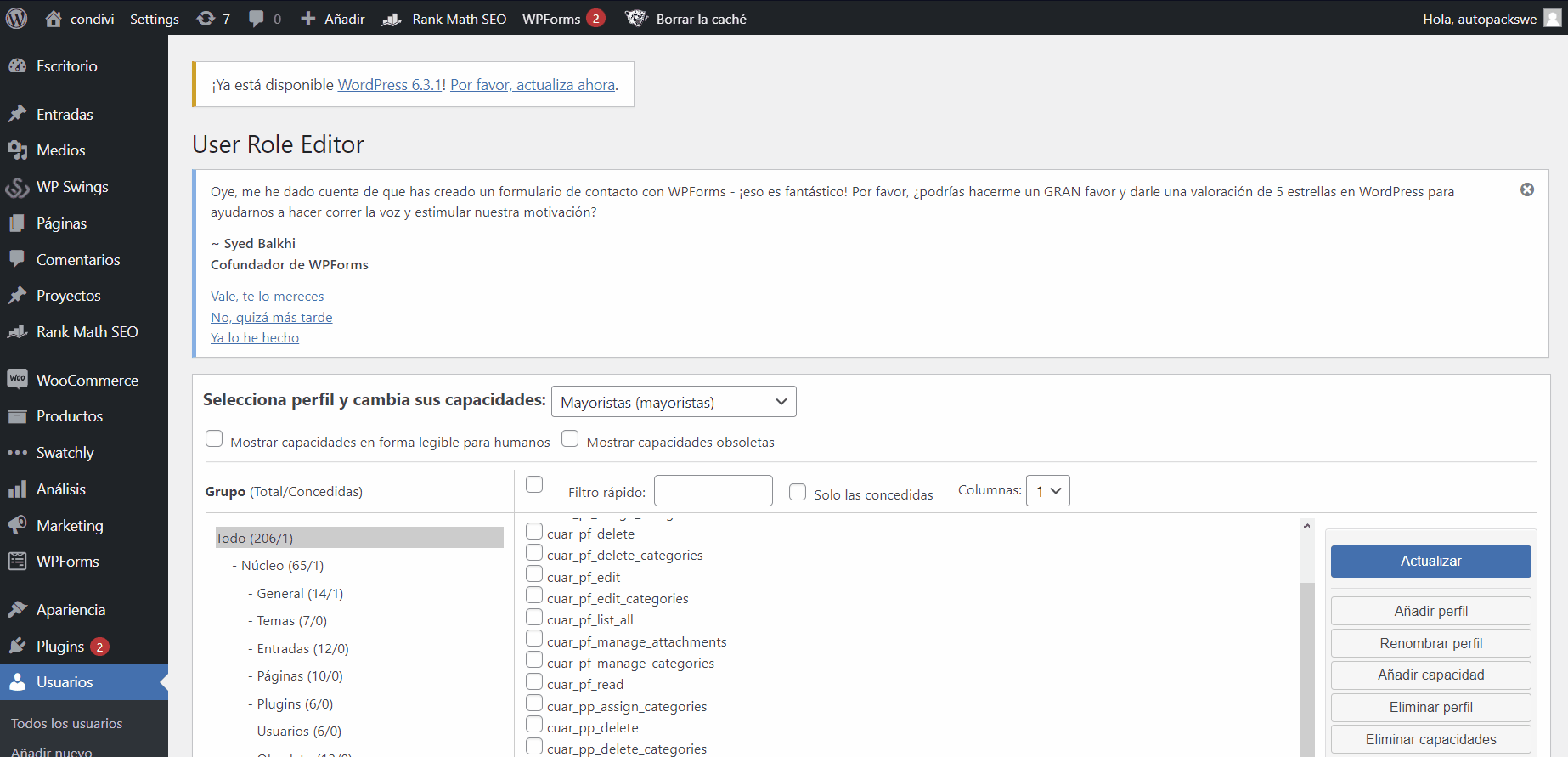The width and height of the screenshot is (1568, 757).
Task: Go to Todos los usuarios submenu
Action: (66, 723)
